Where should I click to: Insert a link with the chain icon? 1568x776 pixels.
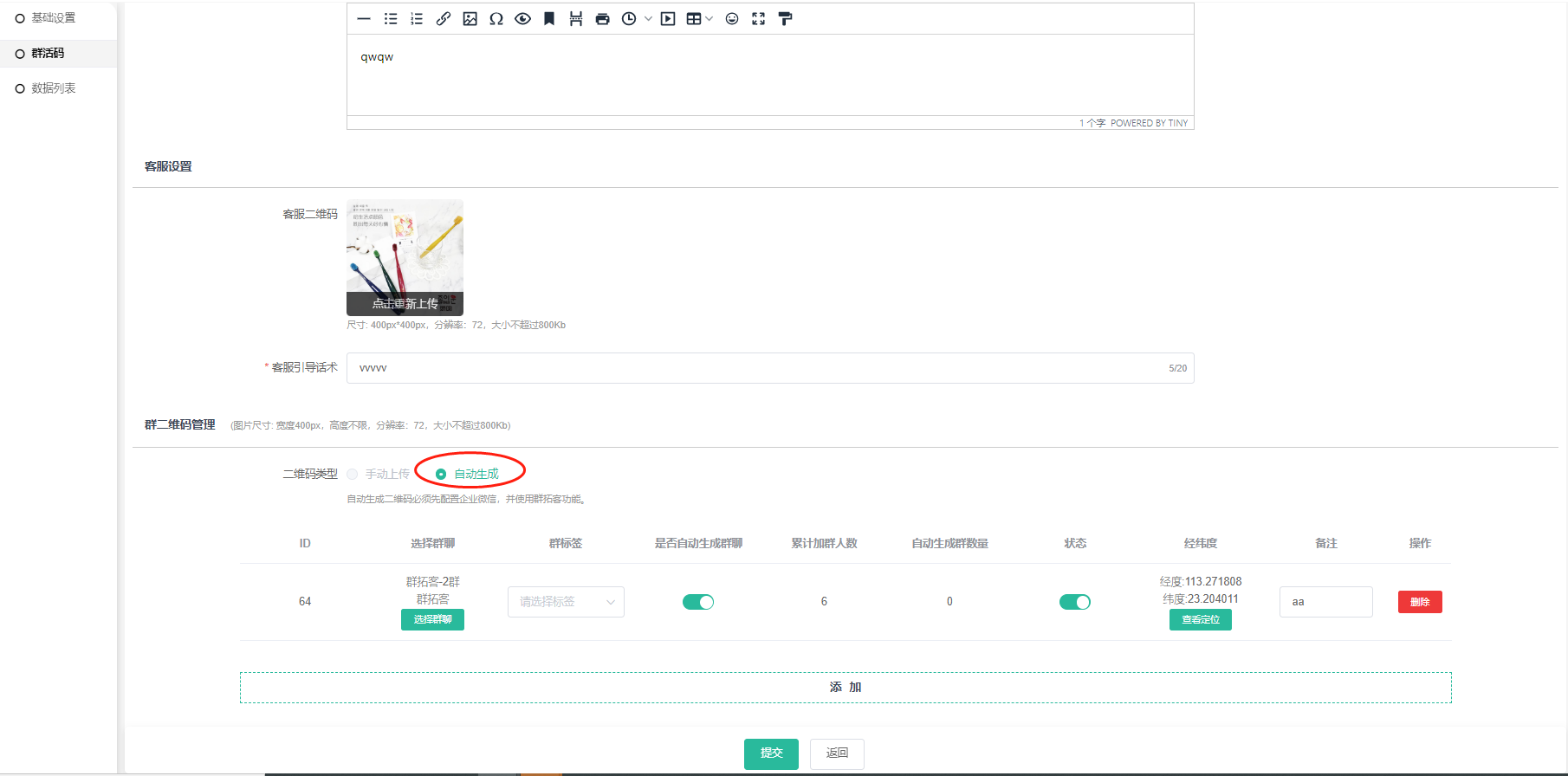pyautogui.click(x=443, y=19)
